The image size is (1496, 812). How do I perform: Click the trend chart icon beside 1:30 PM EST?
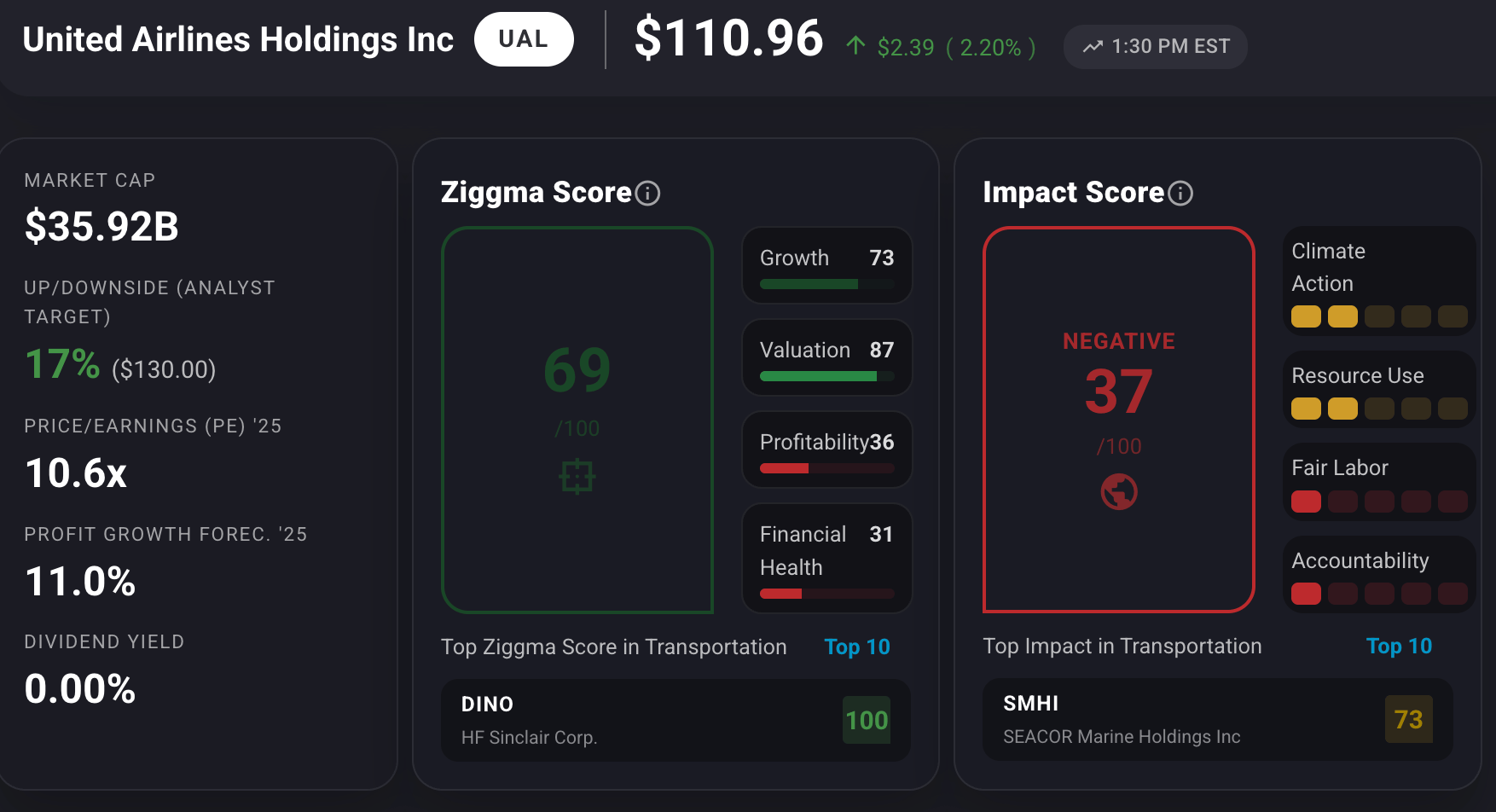[x=1093, y=47]
